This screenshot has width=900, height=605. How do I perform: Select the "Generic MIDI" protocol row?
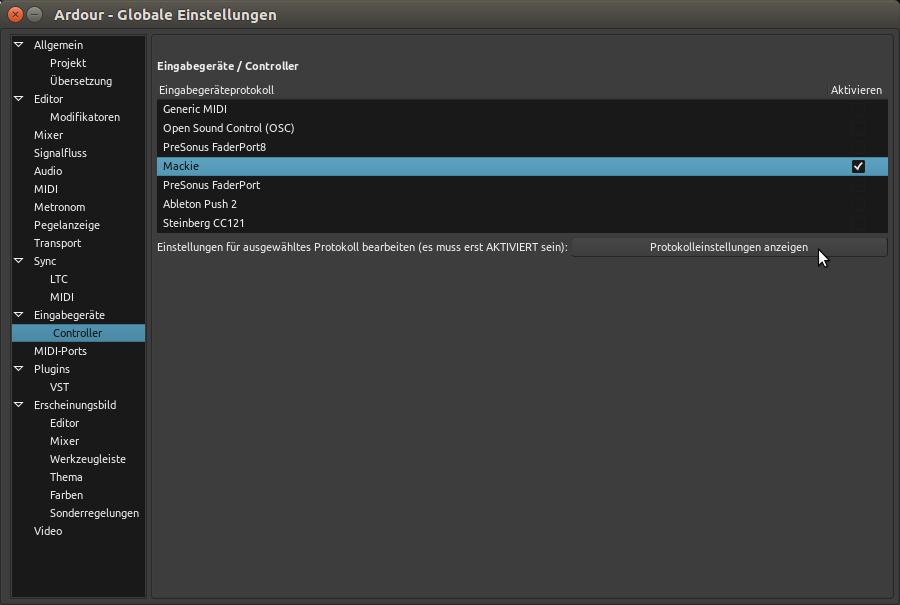pyautogui.click(x=522, y=109)
